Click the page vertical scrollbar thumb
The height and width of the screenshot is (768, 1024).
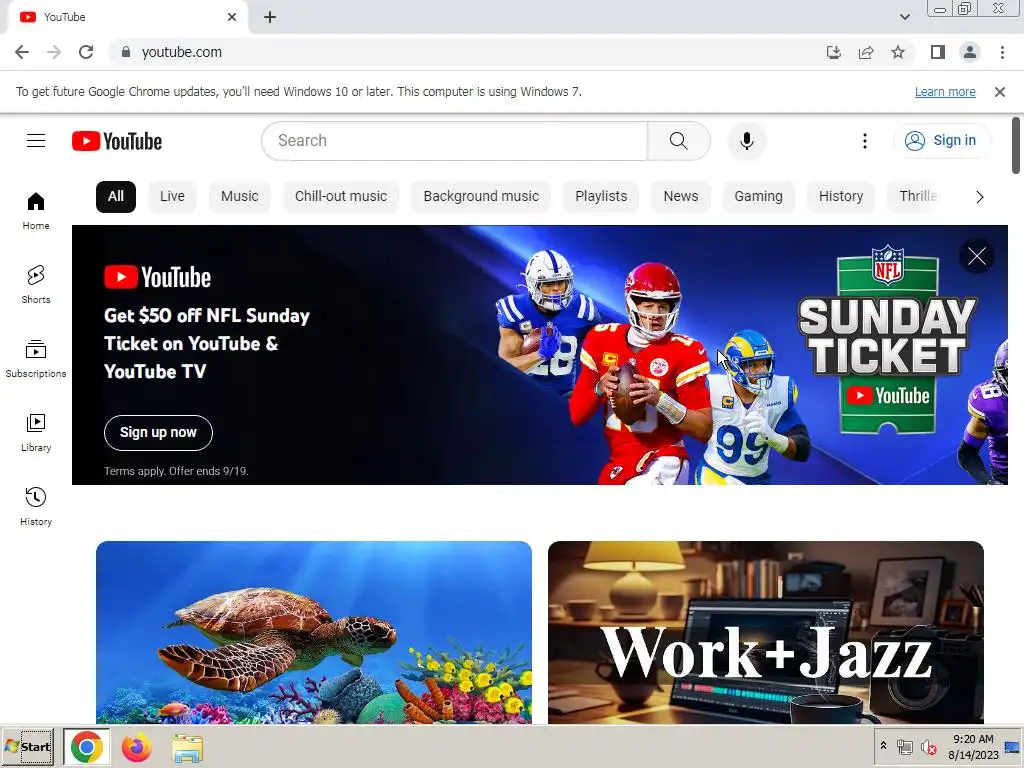pos(1016,146)
